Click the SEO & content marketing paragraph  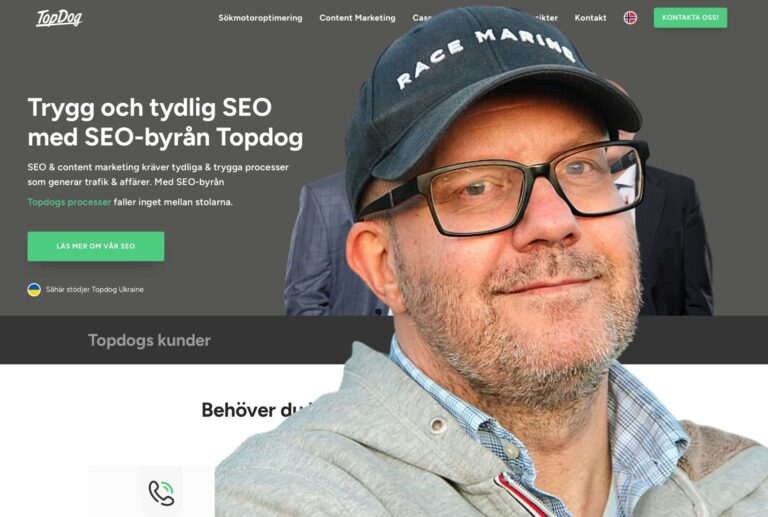(x=158, y=174)
